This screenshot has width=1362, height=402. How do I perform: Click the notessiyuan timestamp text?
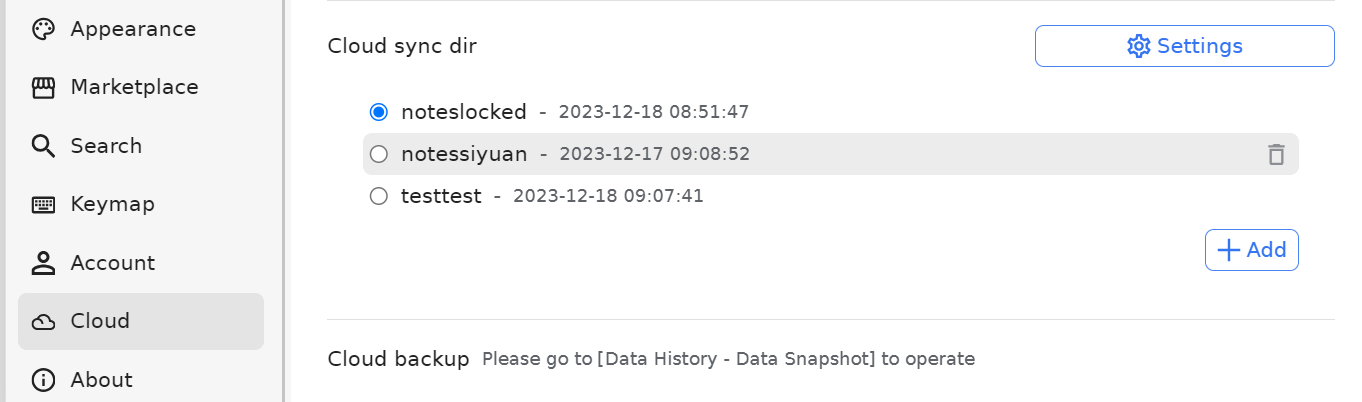654,154
